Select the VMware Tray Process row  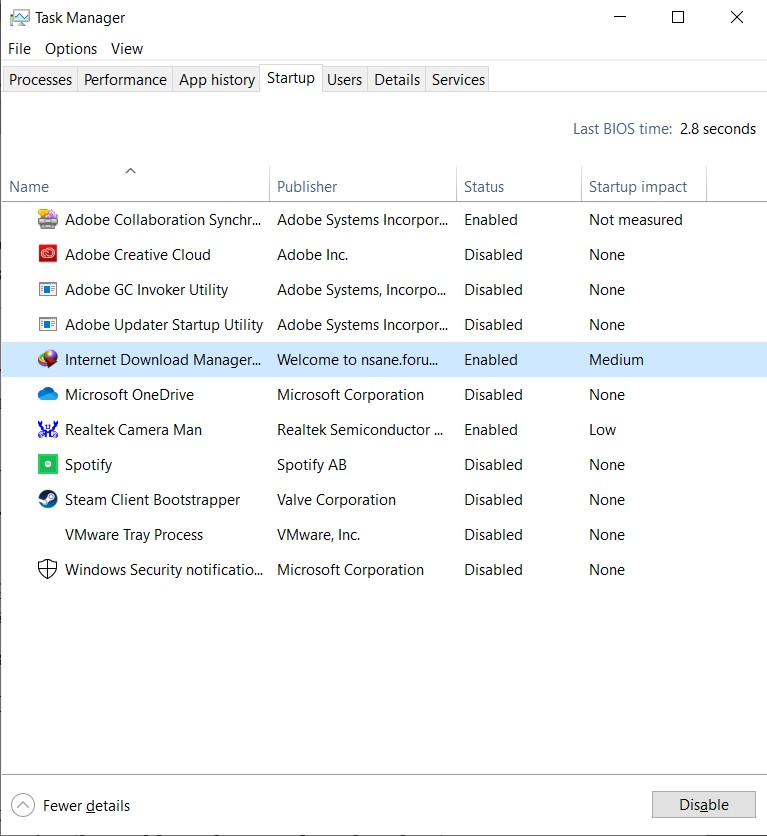(x=134, y=535)
